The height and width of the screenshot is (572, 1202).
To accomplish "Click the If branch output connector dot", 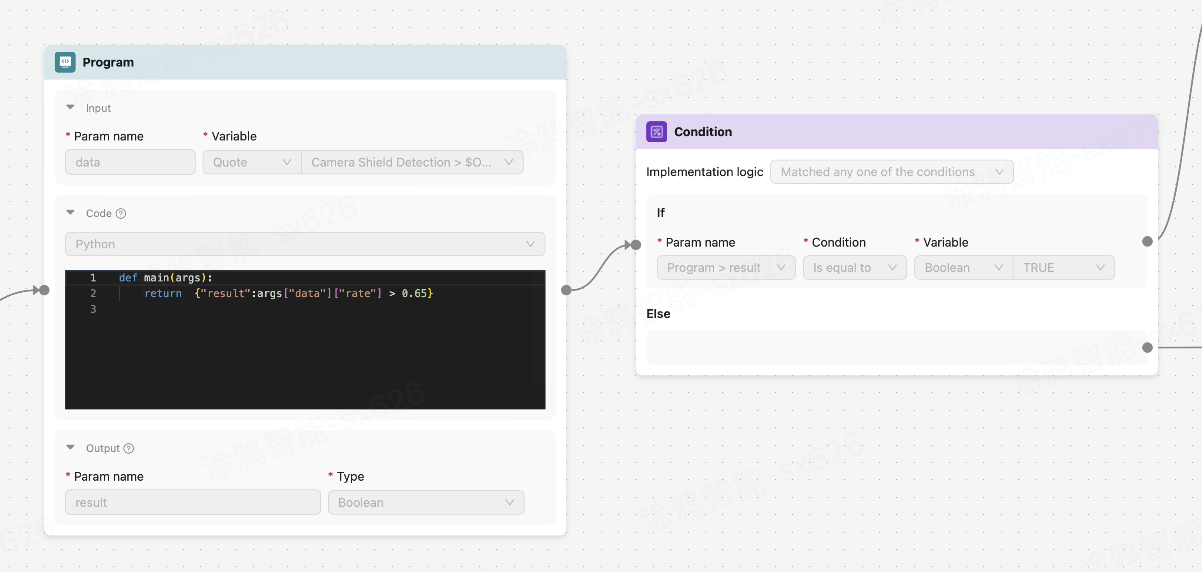I will [1148, 241].
